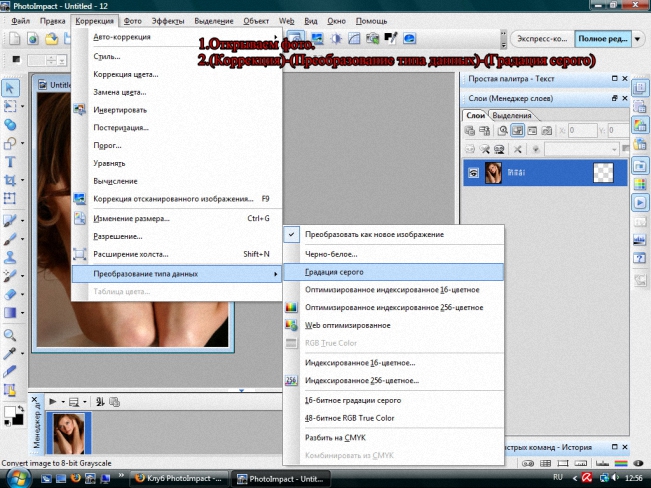Expand Selection tool options arrow
The image size is (651, 488).
[22, 107]
